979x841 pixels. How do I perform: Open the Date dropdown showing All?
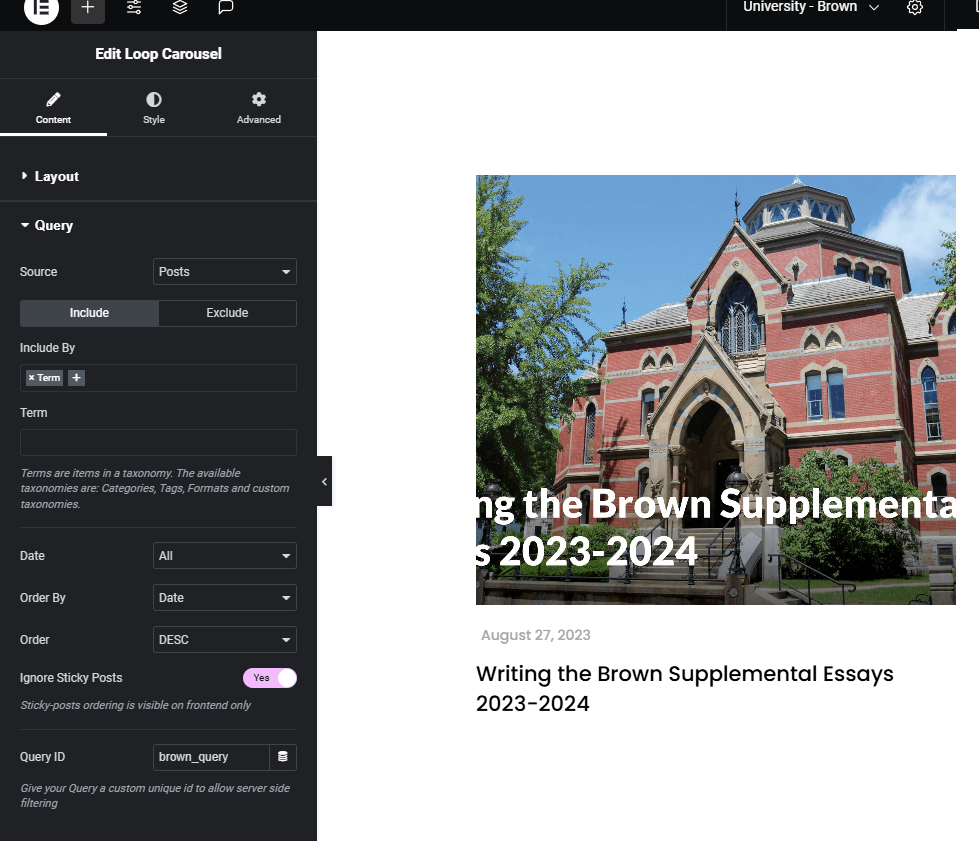[225, 556]
